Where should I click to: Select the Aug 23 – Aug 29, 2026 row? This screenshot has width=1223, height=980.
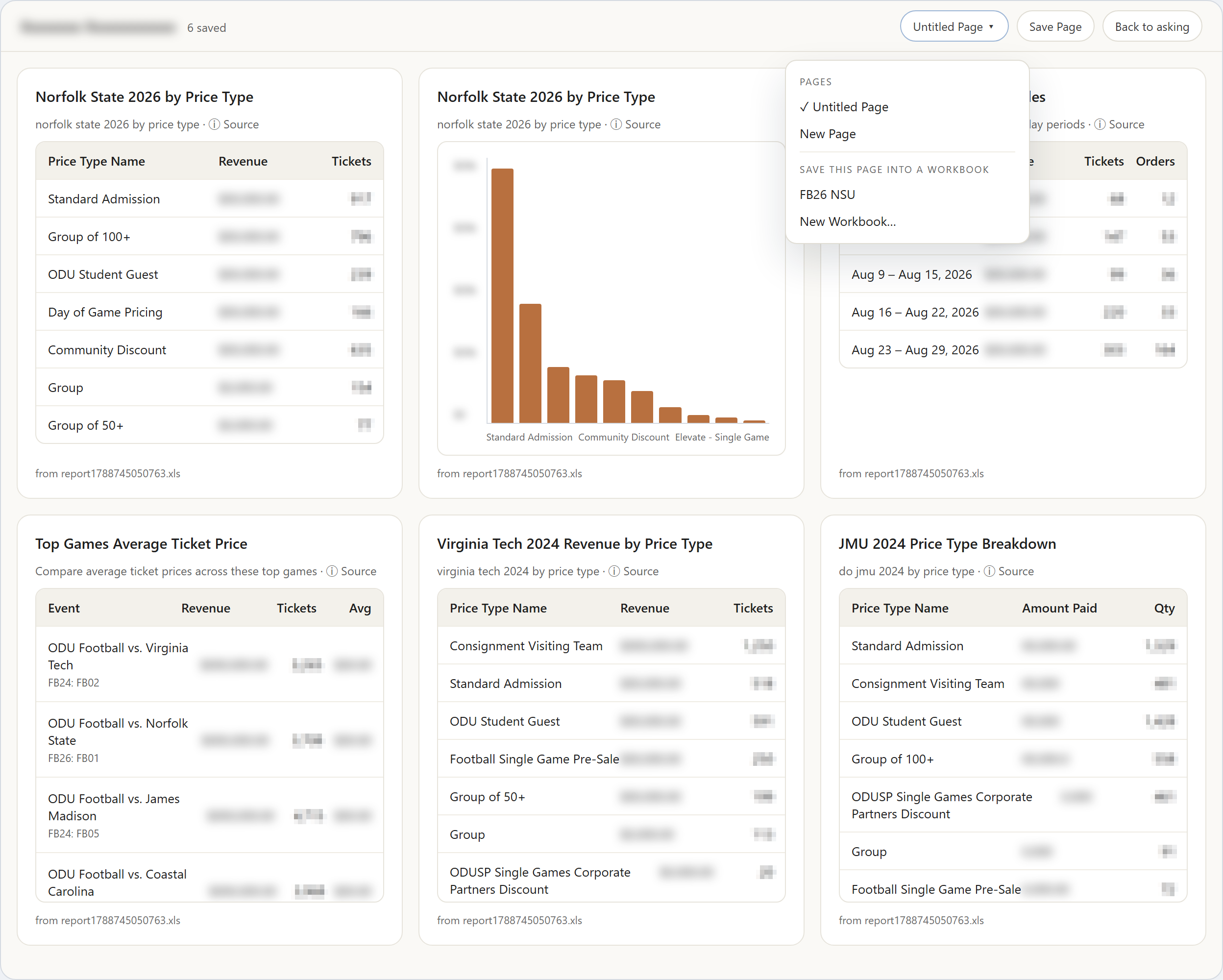coord(1012,350)
